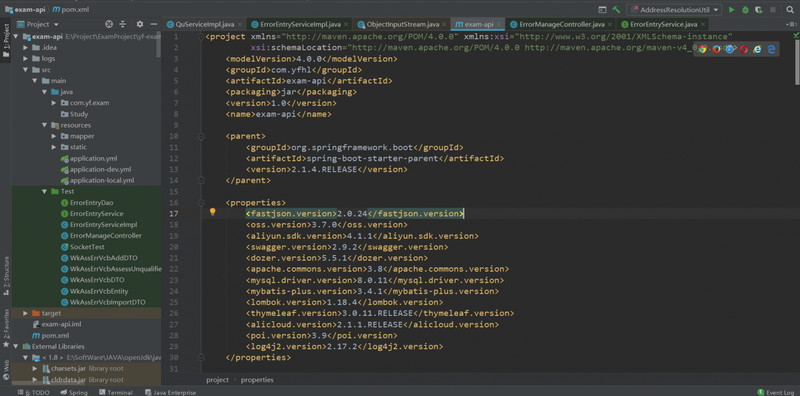Open Project panel settings gear
This screenshot has height=396, width=800.
pyautogui.click(x=140, y=24)
